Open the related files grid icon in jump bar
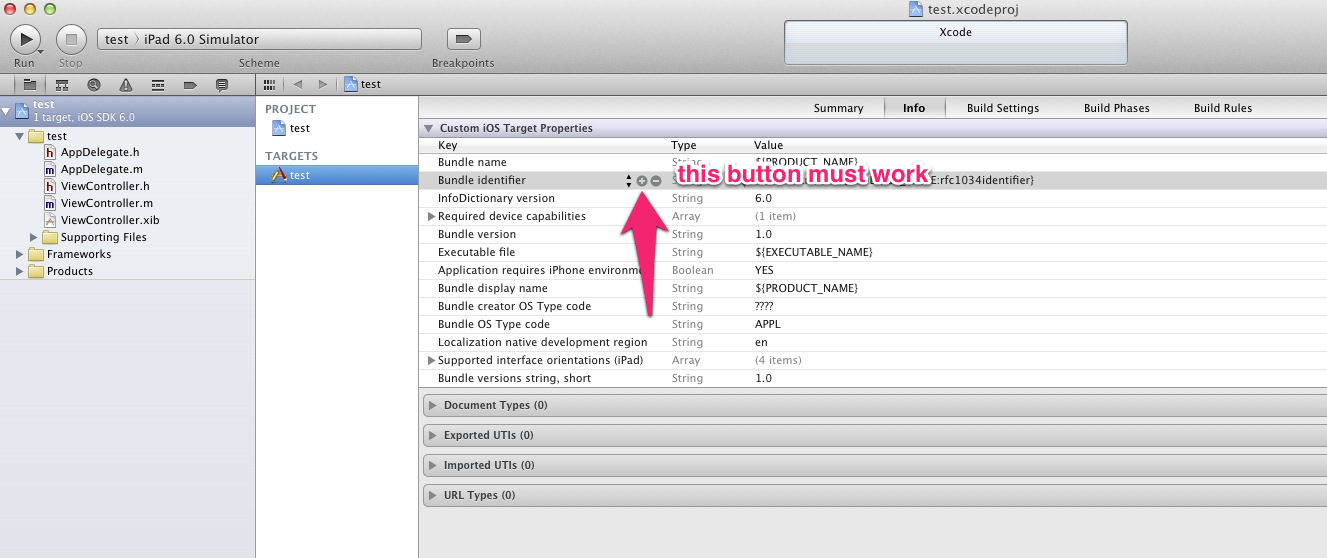1327x558 pixels. coord(269,84)
